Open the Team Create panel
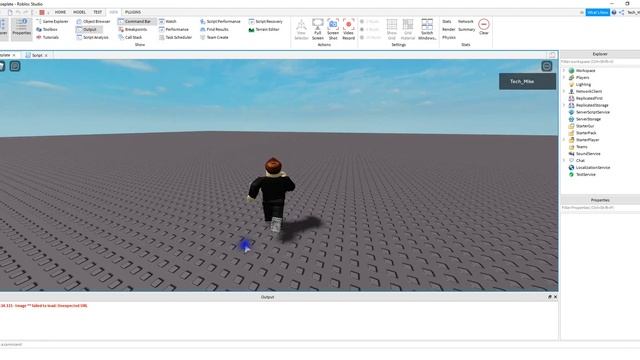Screen dimensions: 640x360 pos(214,37)
